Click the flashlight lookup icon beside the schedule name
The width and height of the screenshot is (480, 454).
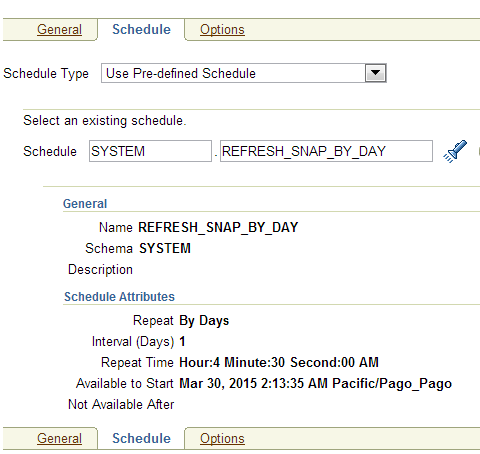coord(455,152)
